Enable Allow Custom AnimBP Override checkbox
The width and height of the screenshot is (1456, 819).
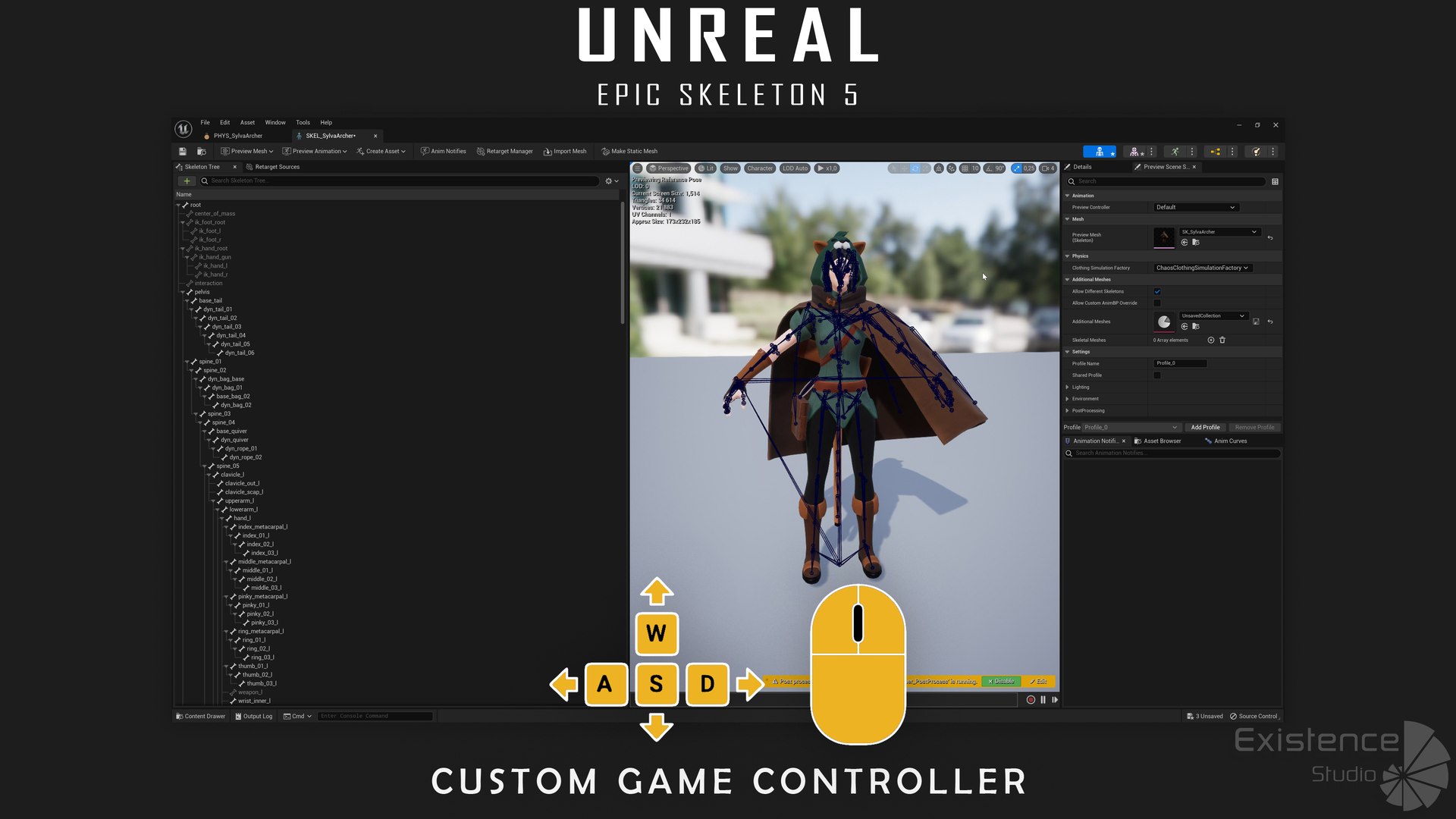tap(1157, 303)
